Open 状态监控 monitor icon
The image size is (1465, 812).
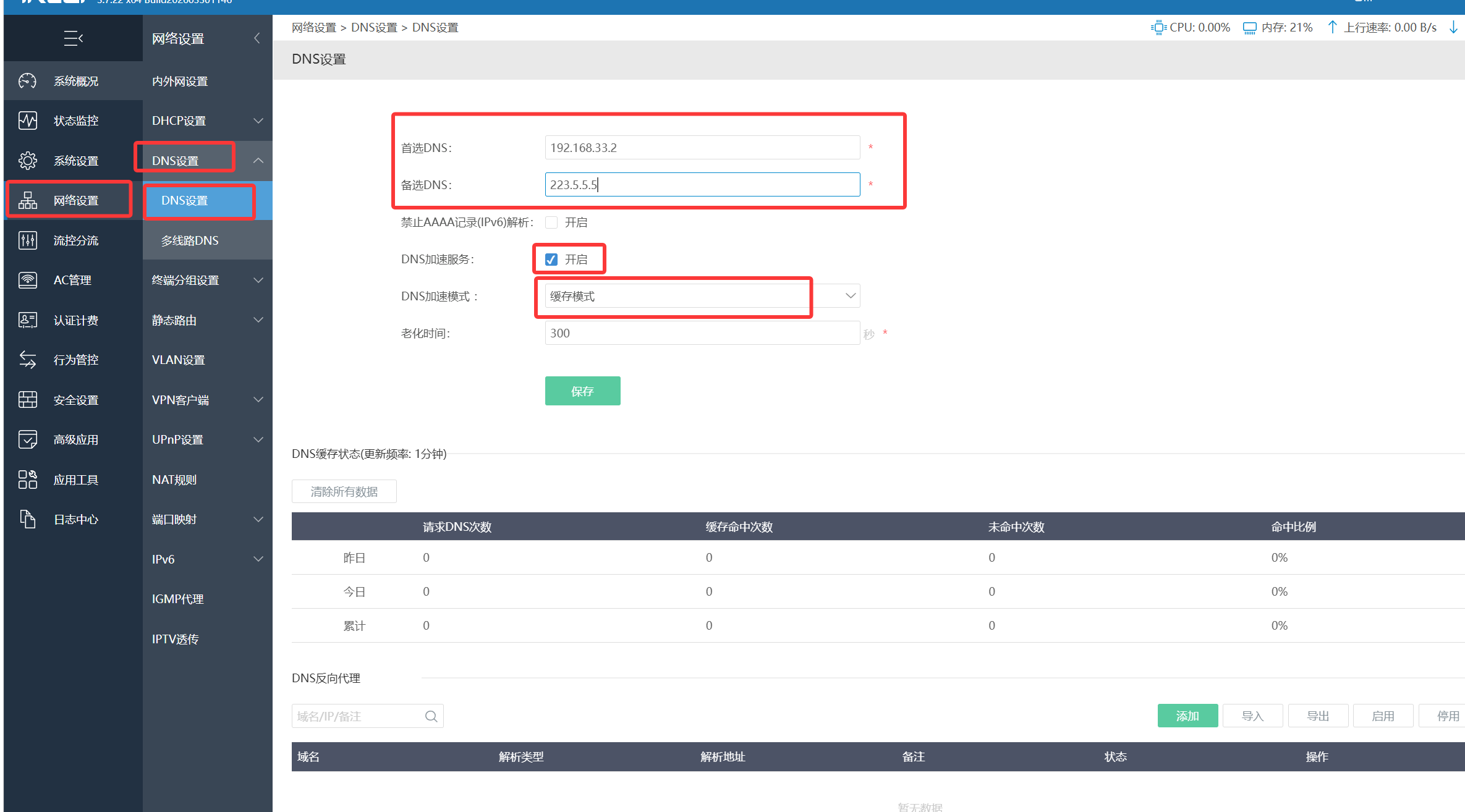pos(27,121)
